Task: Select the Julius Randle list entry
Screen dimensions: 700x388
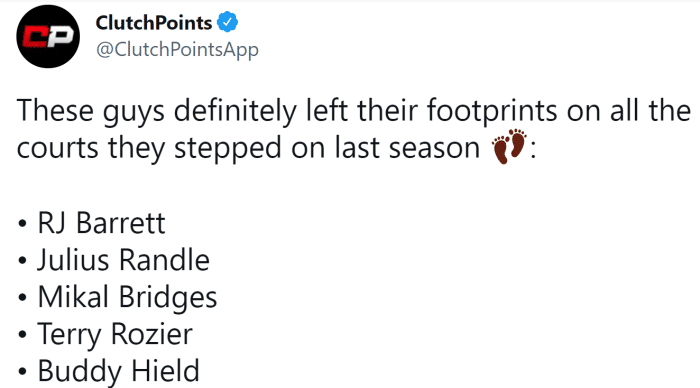Action: tap(124, 260)
